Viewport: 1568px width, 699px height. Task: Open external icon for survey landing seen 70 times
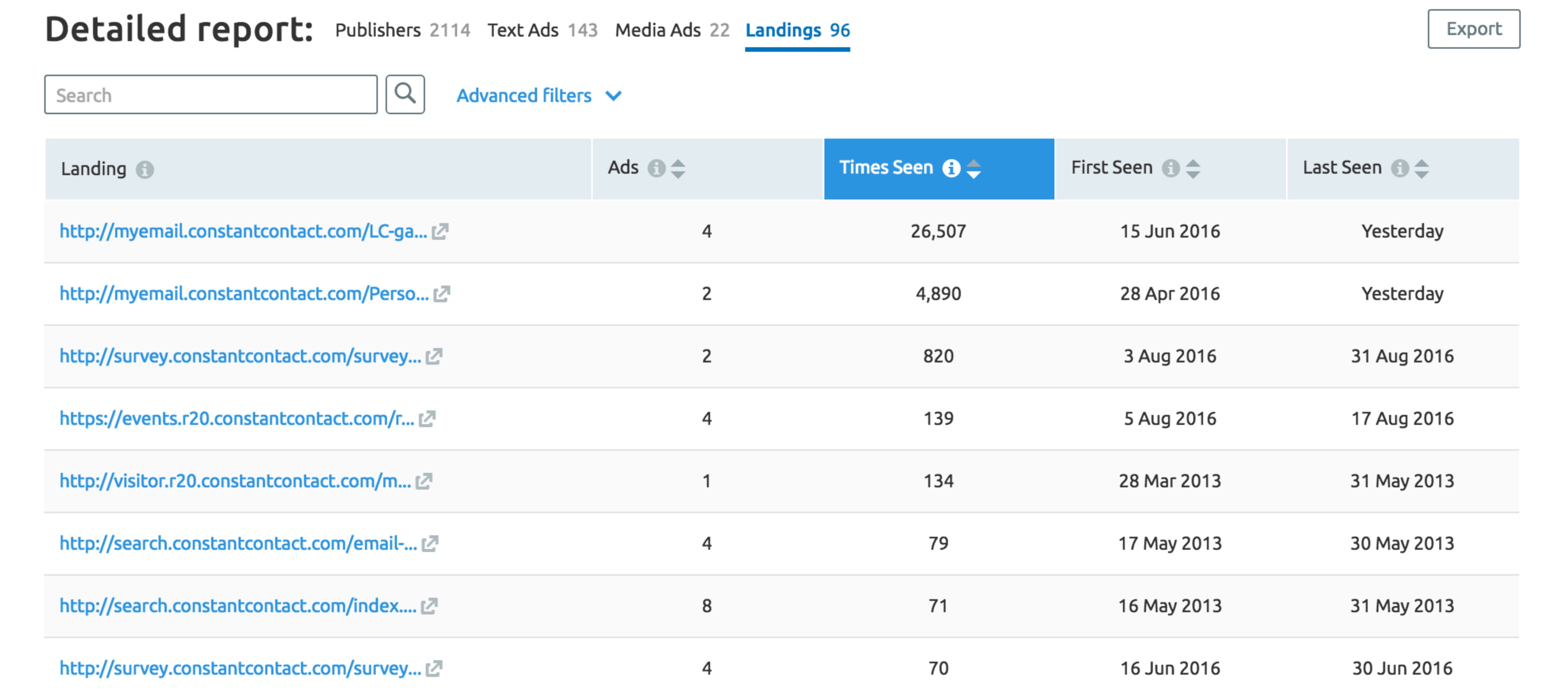[434, 669]
